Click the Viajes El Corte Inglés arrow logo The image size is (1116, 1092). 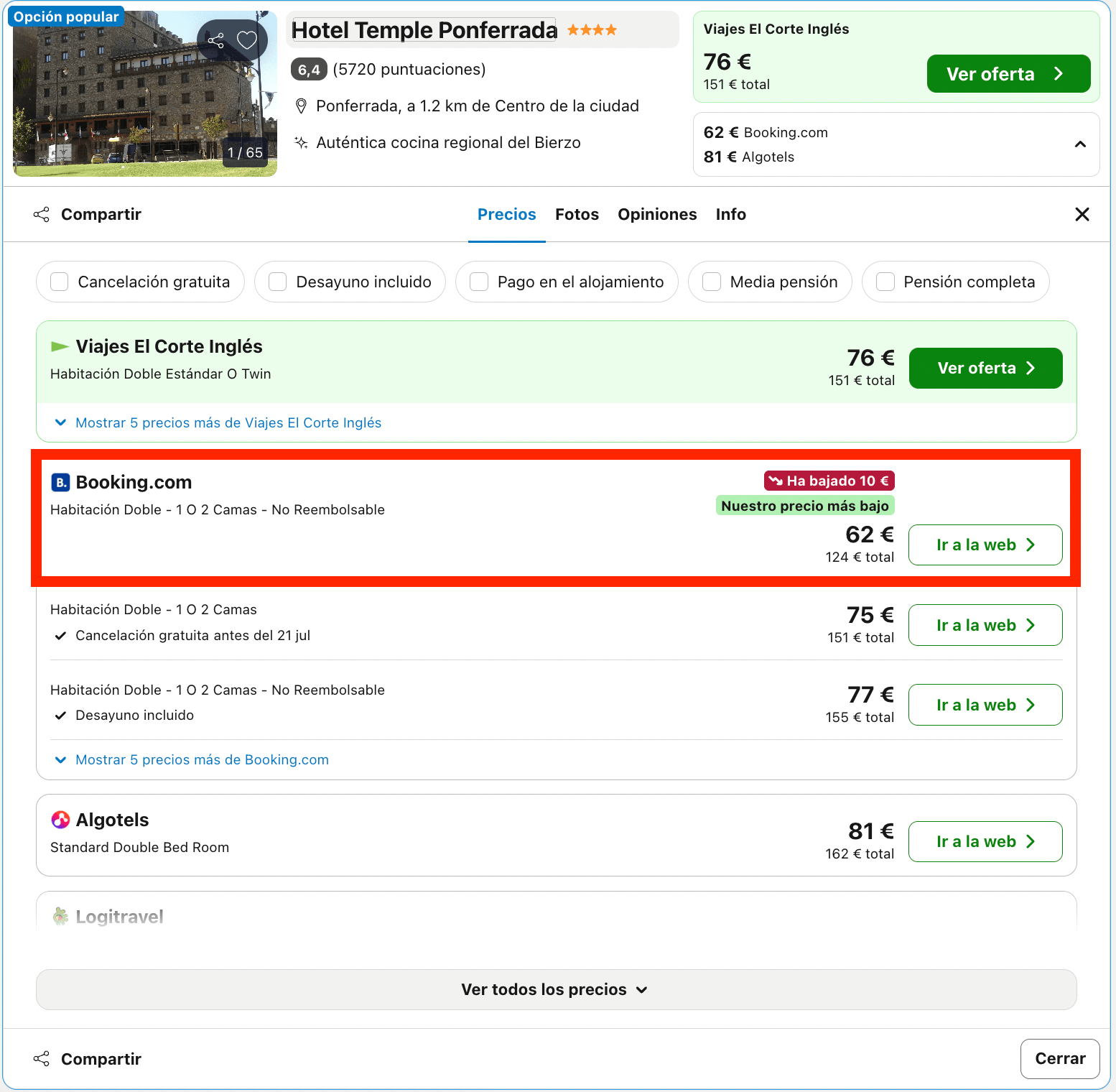(60, 347)
